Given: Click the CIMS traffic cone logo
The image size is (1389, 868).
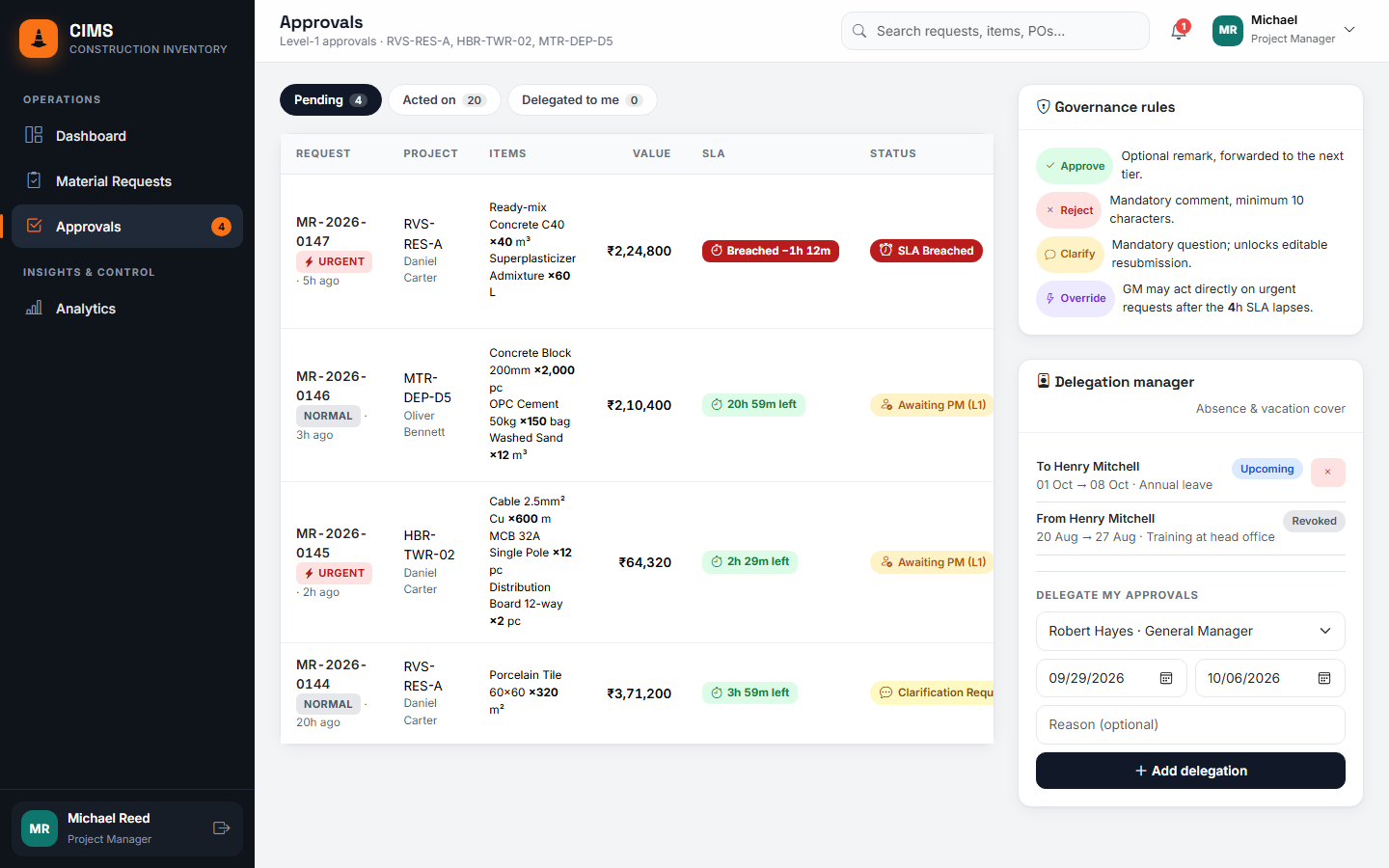Looking at the screenshot, I should [39, 39].
